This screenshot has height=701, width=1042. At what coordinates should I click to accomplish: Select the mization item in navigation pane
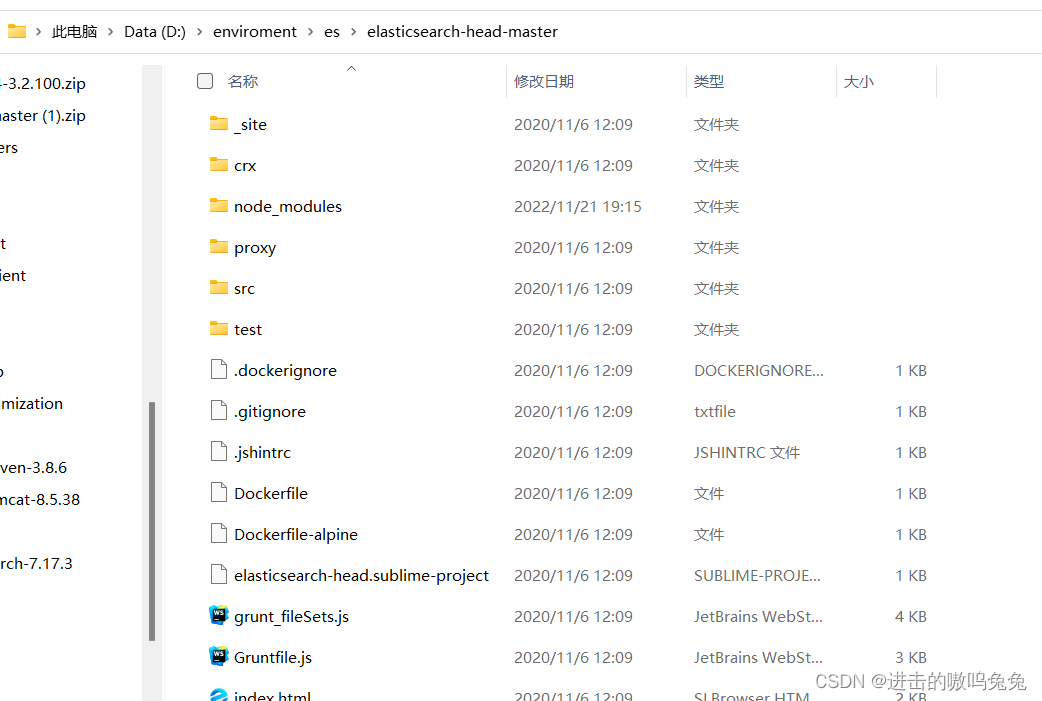(x=32, y=404)
